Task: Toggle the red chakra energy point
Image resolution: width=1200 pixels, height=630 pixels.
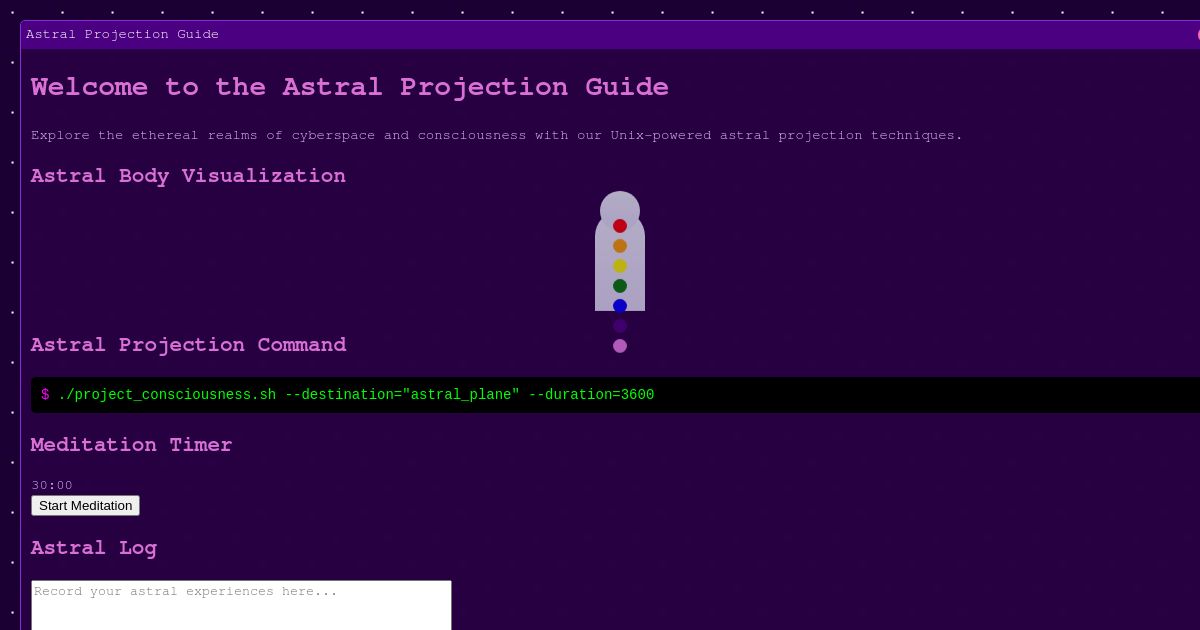Action: click(620, 226)
